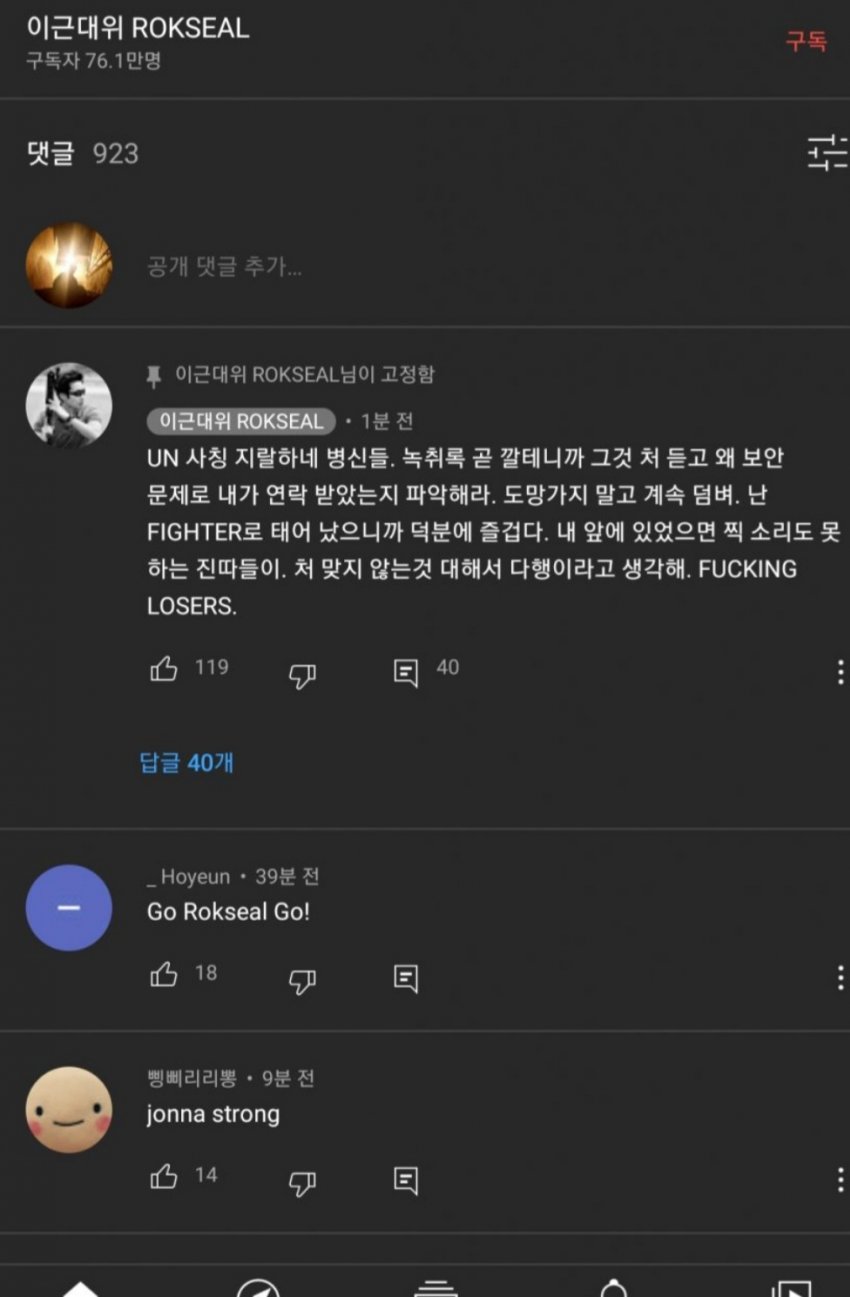The height and width of the screenshot is (1297, 850).
Task: Open the comment sort filter icon
Action: (x=828, y=153)
